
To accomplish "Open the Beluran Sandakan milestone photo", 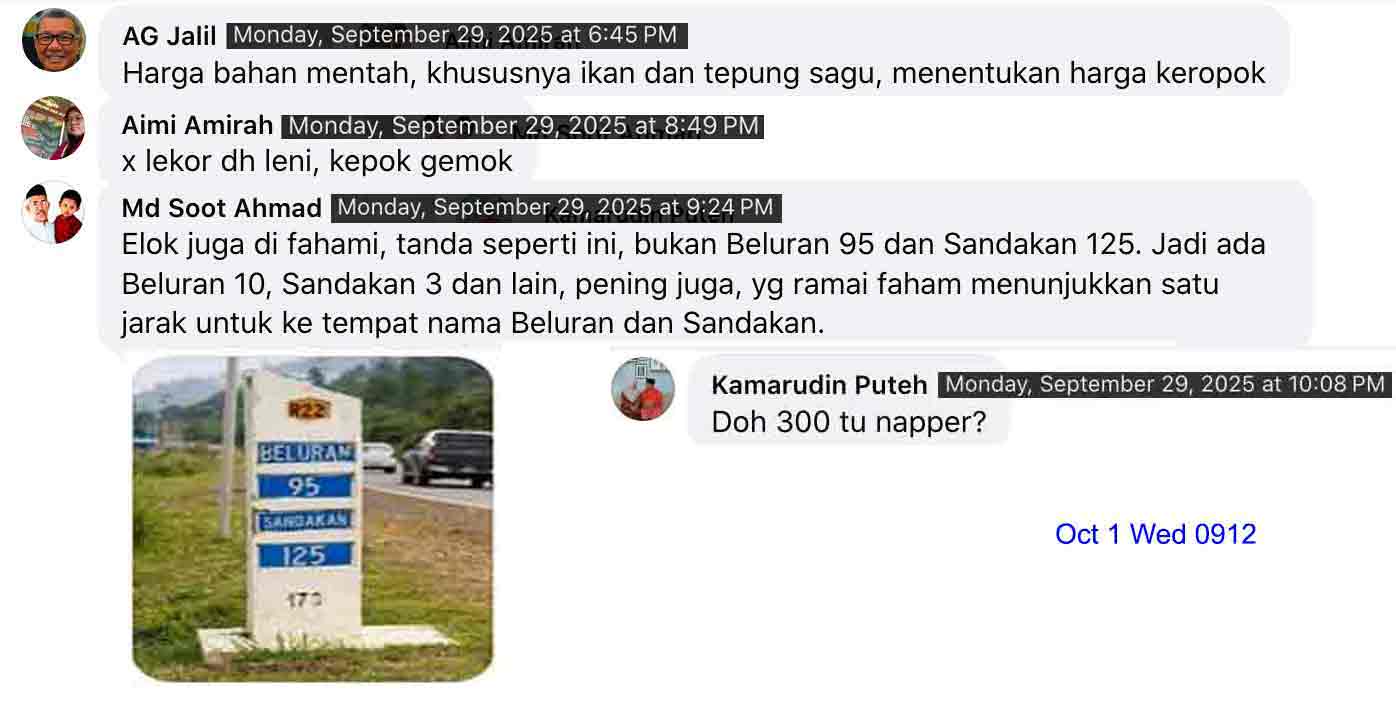I will pos(313,519).
